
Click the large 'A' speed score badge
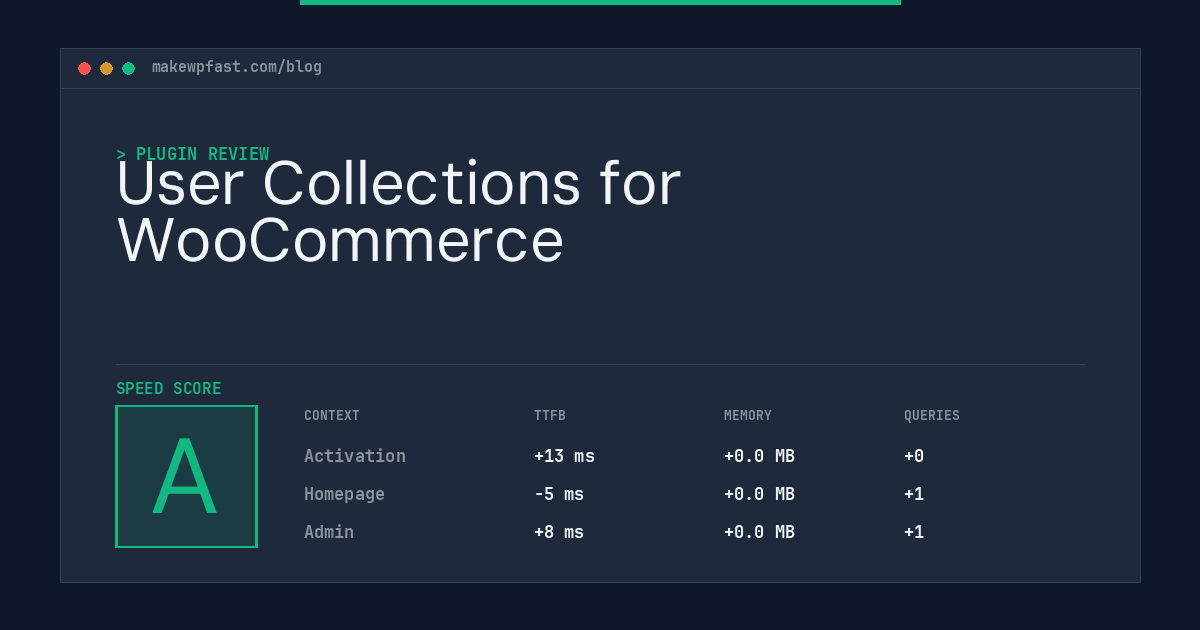pos(186,476)
